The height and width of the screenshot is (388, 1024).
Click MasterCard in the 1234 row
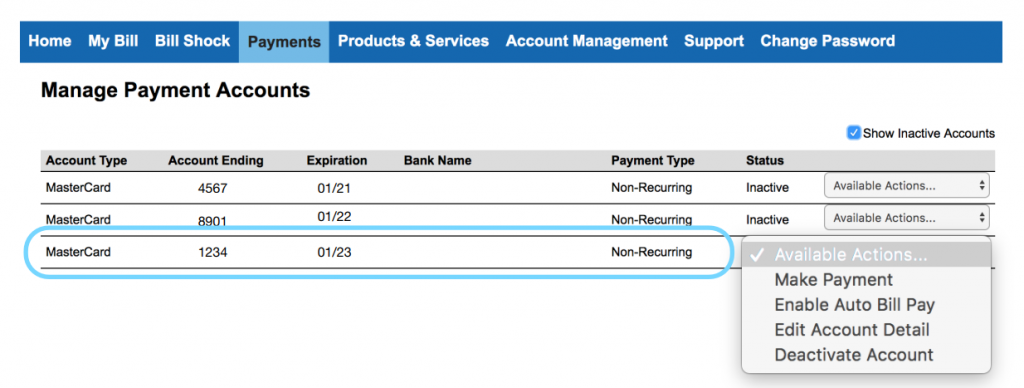(78, 251)
